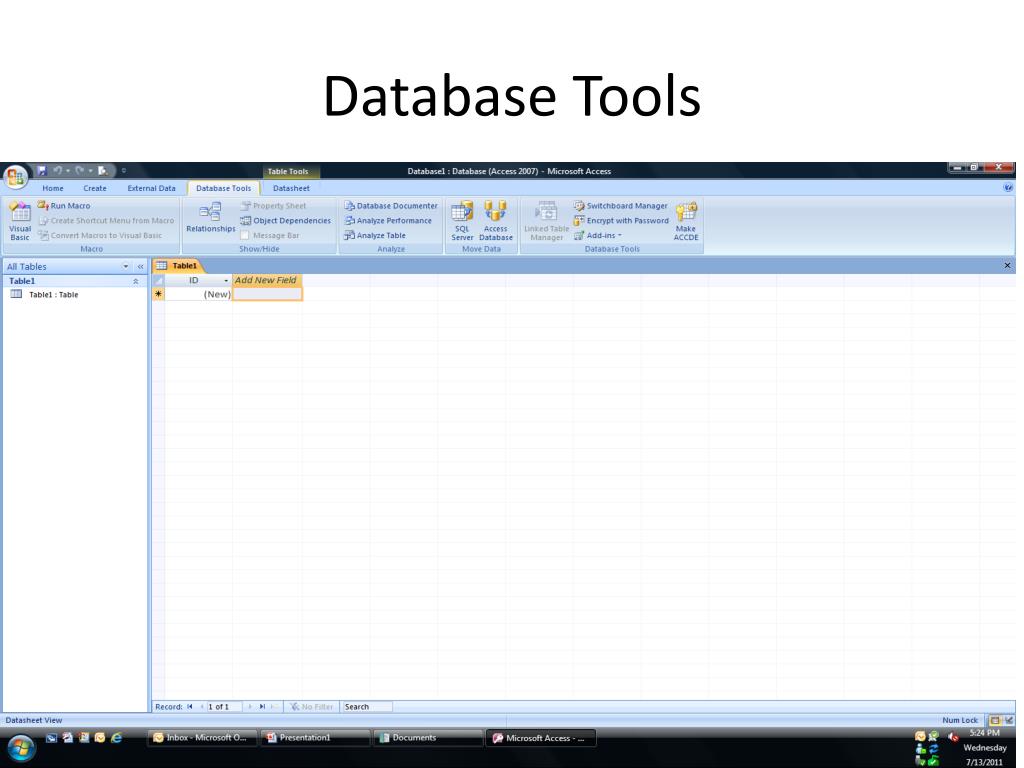Screen dimensions: 1024x768
Task: Encrypt database with password
Action: pyautogui.click(x=621, y=221)
